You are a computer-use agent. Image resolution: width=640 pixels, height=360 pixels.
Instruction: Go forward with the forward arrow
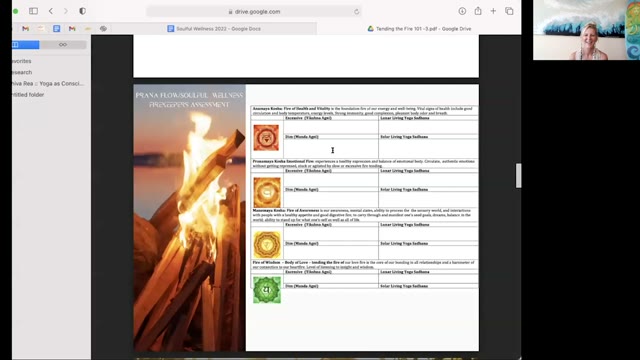(66, 11)
